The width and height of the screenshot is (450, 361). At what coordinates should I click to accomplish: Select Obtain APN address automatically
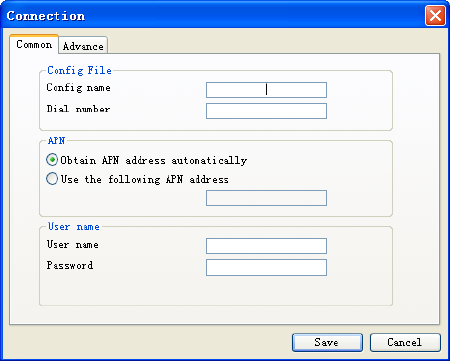(147, 160)
